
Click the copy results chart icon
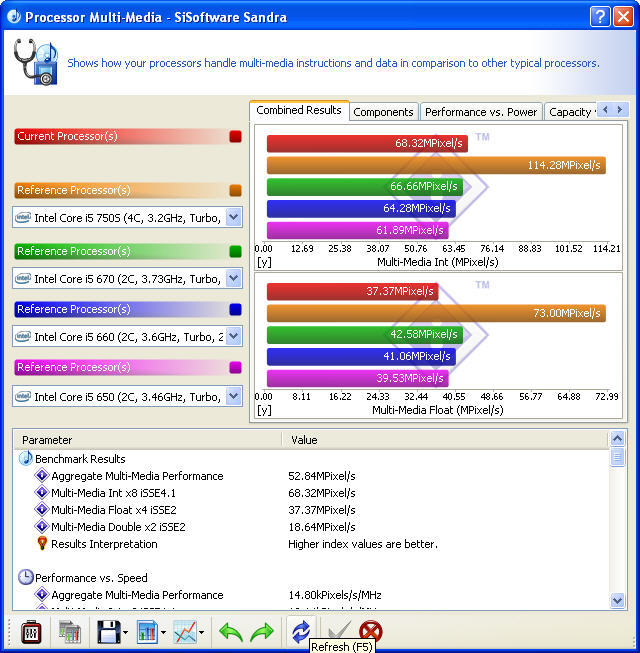pos(70,632)
